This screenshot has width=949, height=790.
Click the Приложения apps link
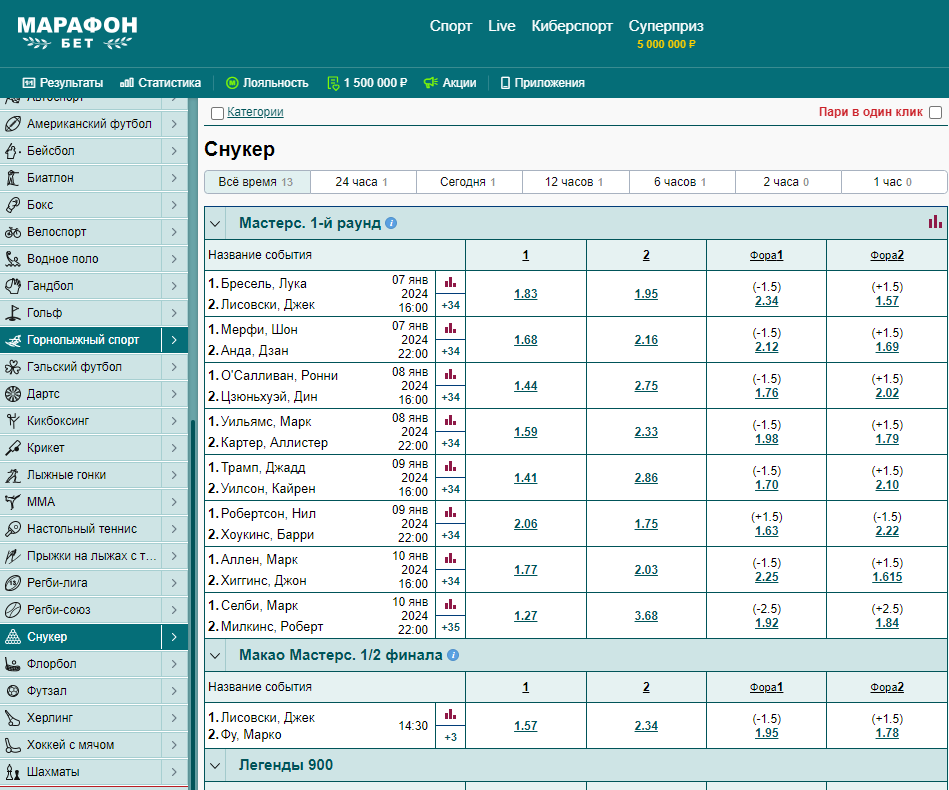(542, 83)
